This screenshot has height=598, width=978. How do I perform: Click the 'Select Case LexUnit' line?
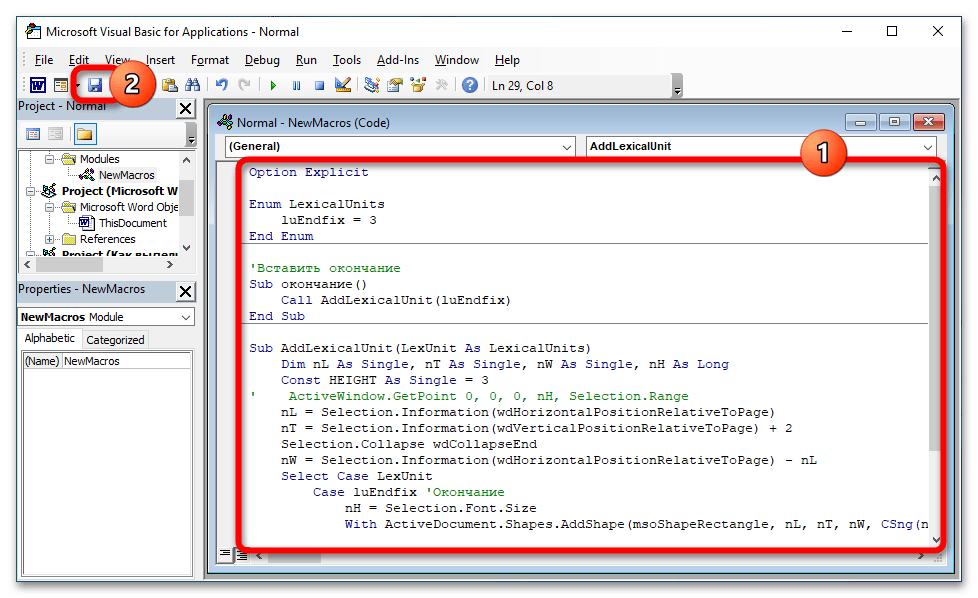[356, 476]
